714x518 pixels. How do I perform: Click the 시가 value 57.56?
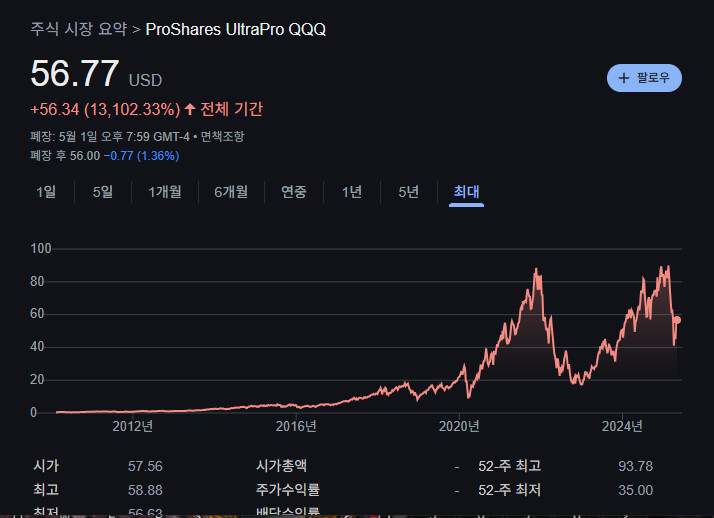tap(145, 466)
